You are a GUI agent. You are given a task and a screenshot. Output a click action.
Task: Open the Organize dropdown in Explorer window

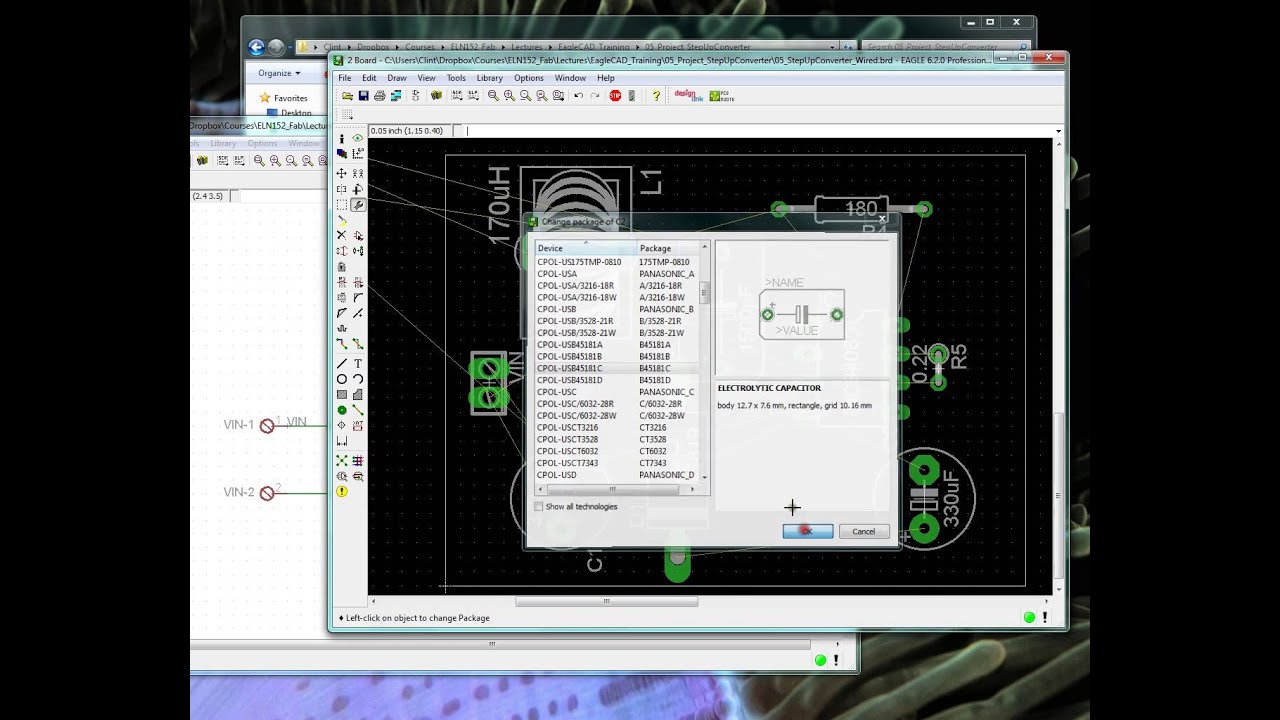(x=279, y=73)
